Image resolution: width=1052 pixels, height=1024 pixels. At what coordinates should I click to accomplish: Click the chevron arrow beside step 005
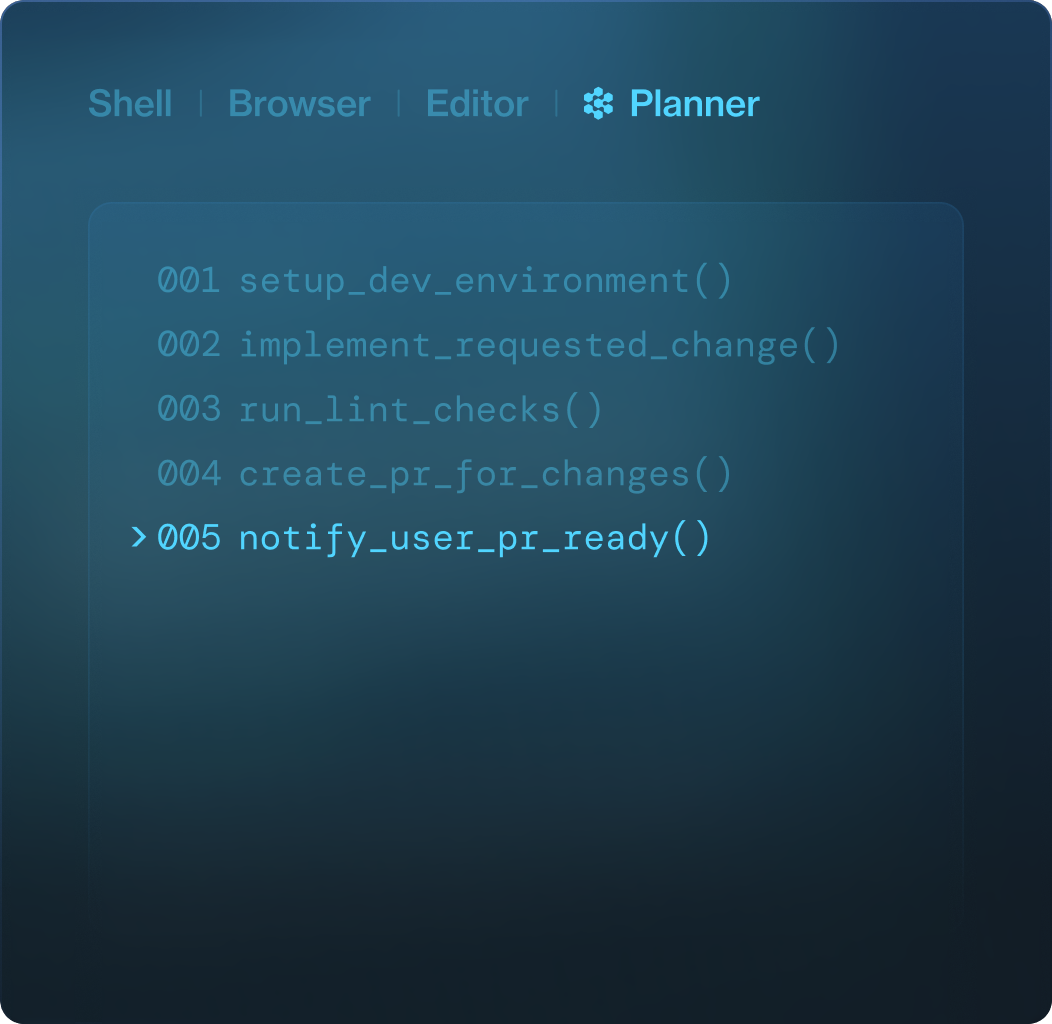pyautogui.click(x=139, y=538)
